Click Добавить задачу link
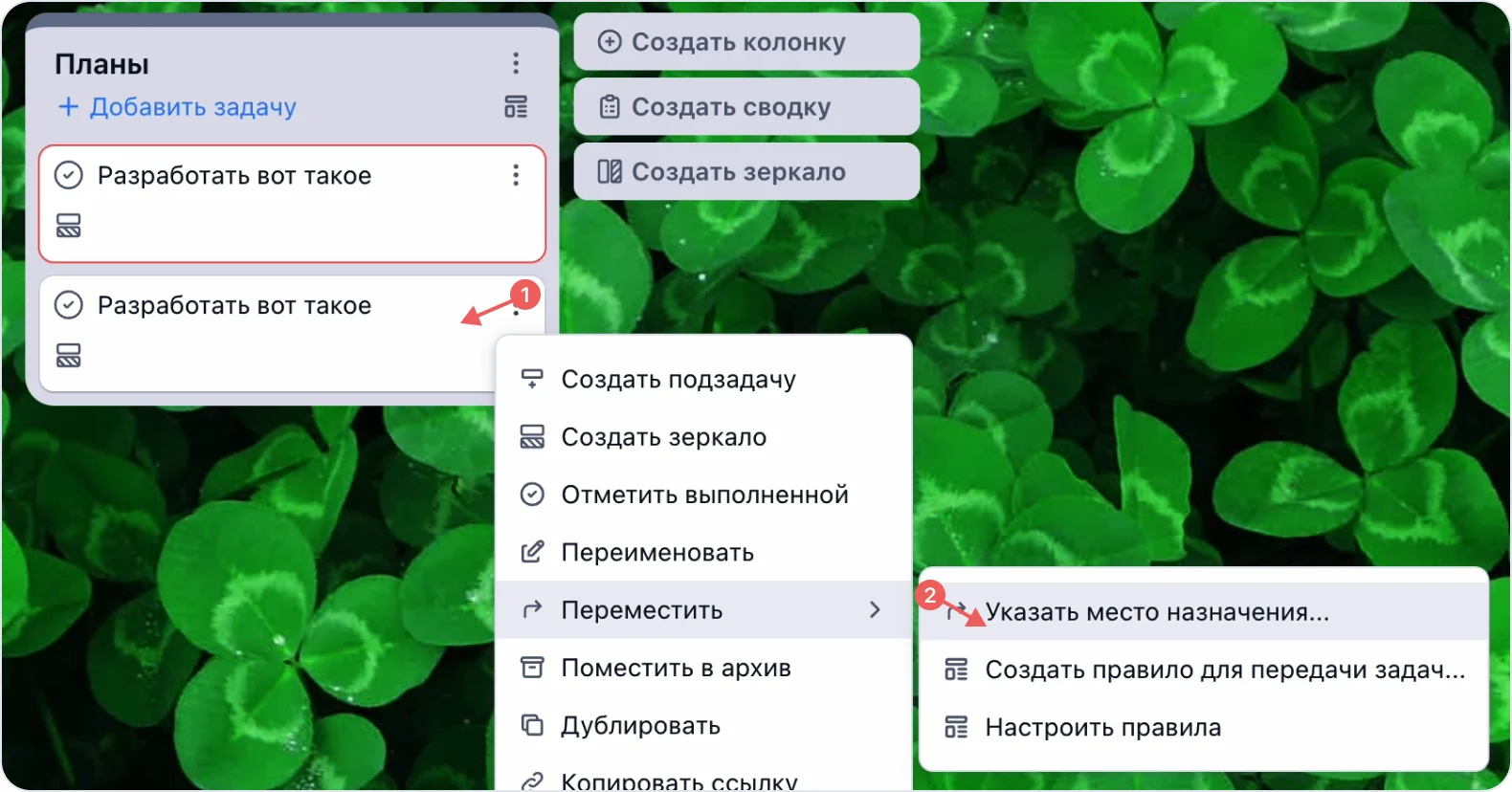Viewport: 1512px width, 792px height. pyautogui.click(x=193, y=107)
